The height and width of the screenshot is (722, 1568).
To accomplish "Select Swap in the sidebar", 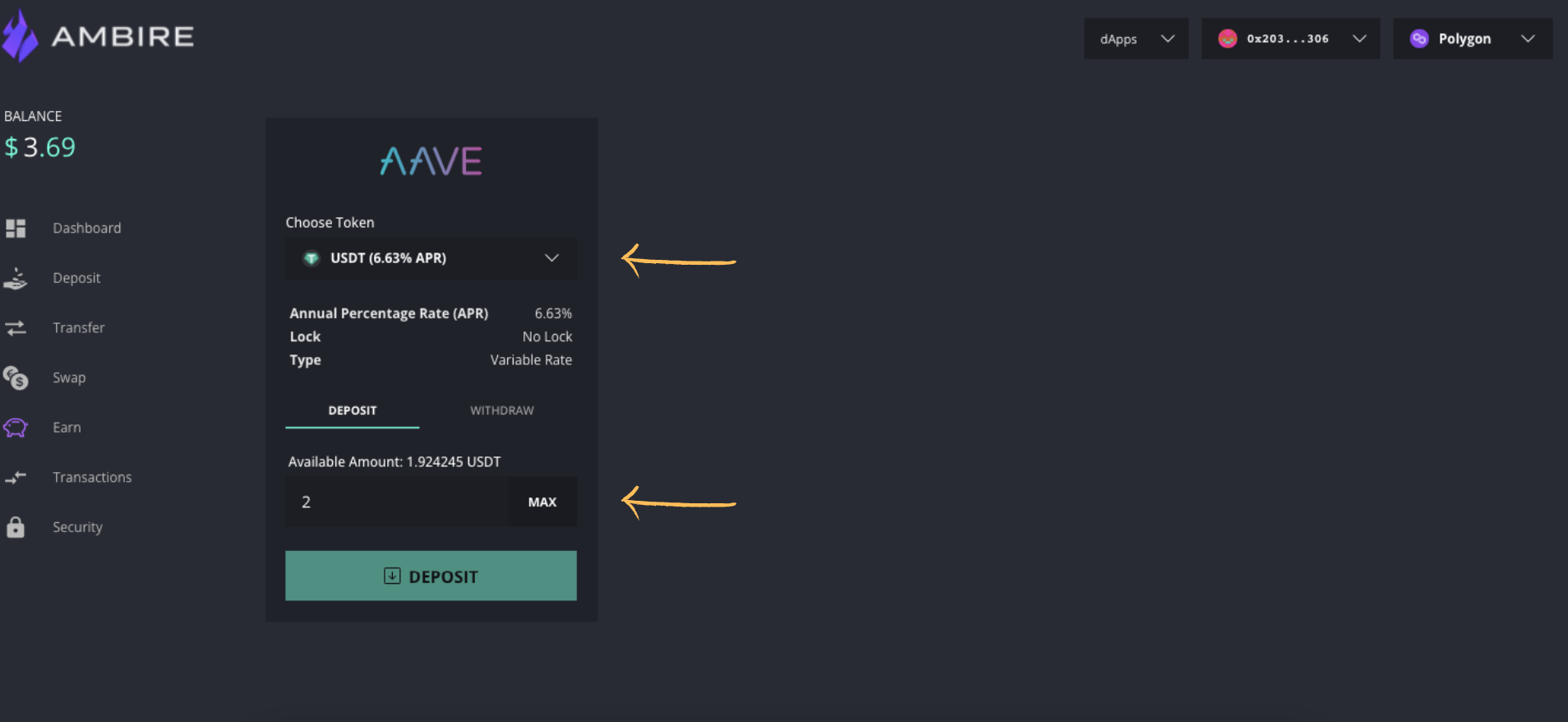I will tap(69, 377).
